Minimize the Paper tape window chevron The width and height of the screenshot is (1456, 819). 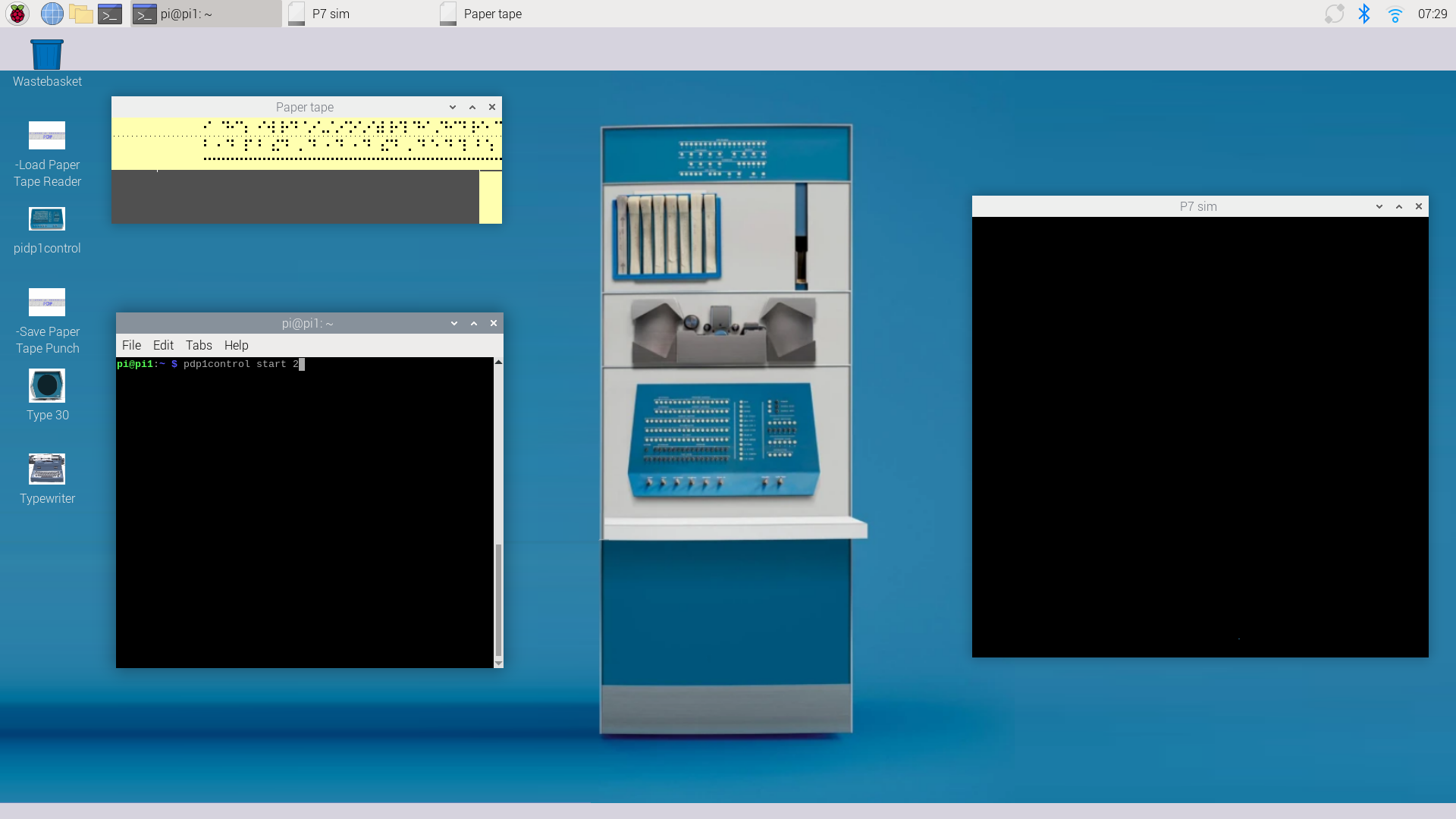[x=453, y=107]
